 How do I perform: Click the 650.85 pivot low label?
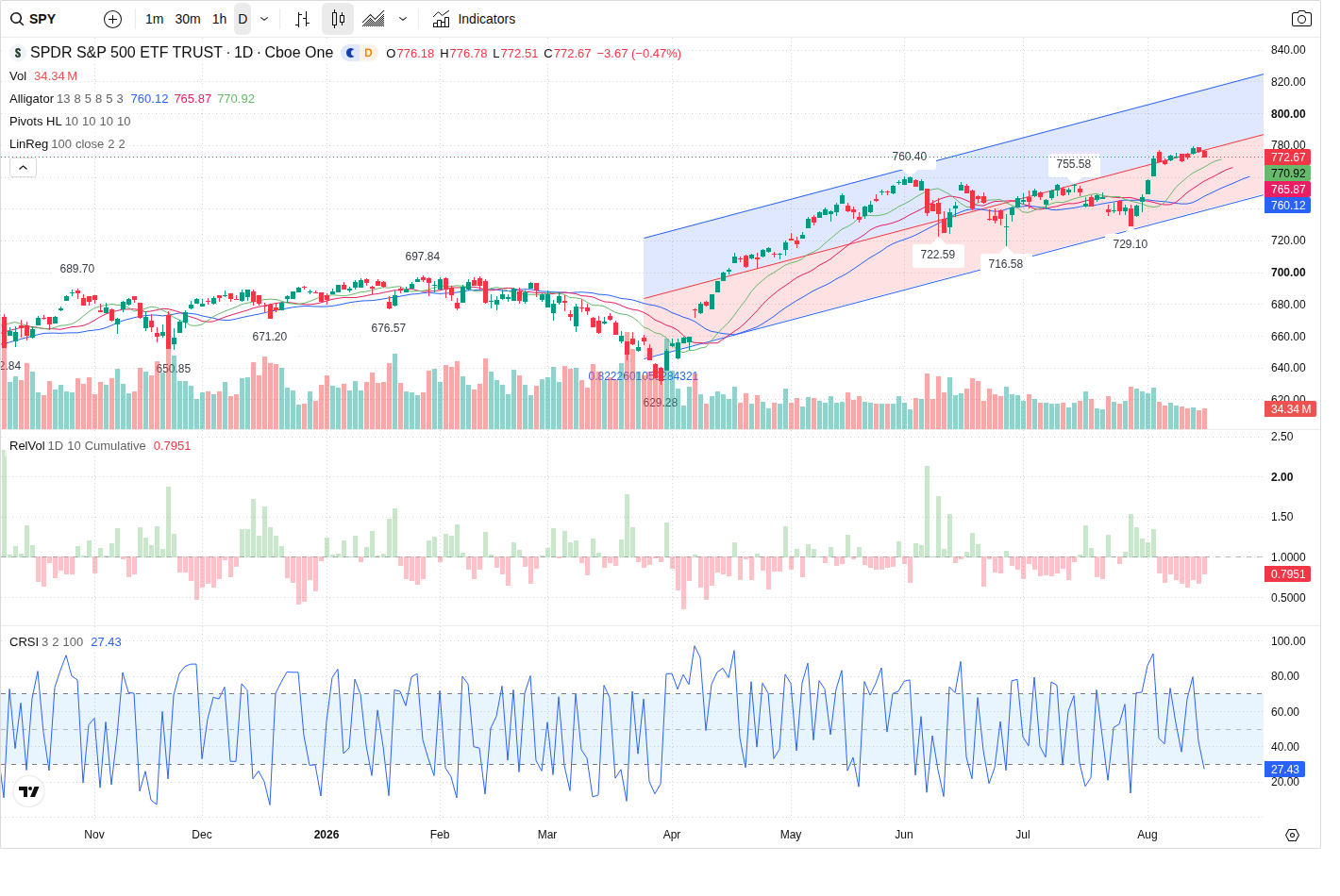174,369
